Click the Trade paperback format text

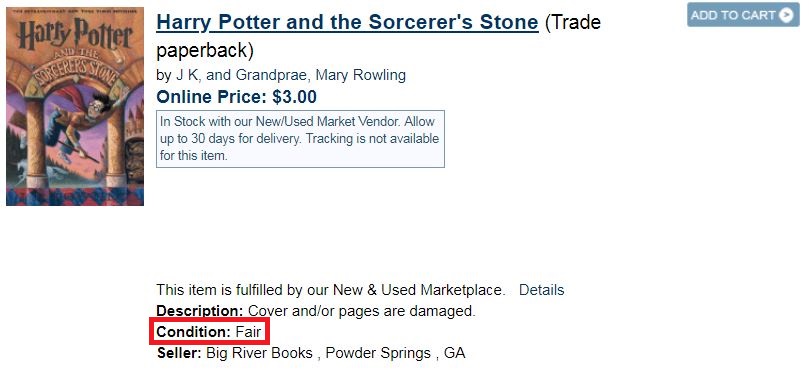click(378, 36)
